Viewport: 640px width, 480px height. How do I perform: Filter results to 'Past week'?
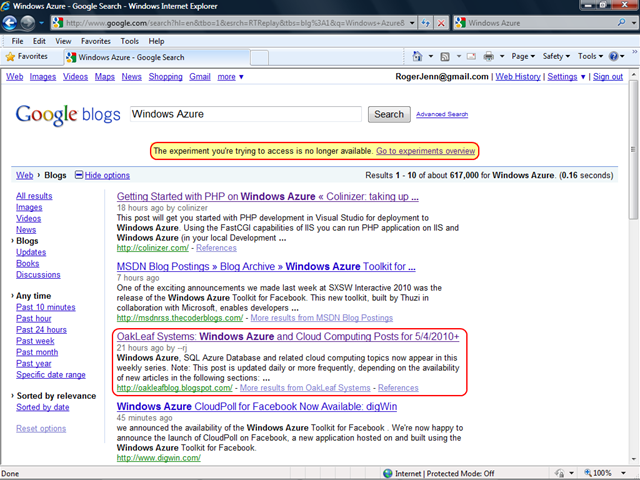[x=35, y=341]
